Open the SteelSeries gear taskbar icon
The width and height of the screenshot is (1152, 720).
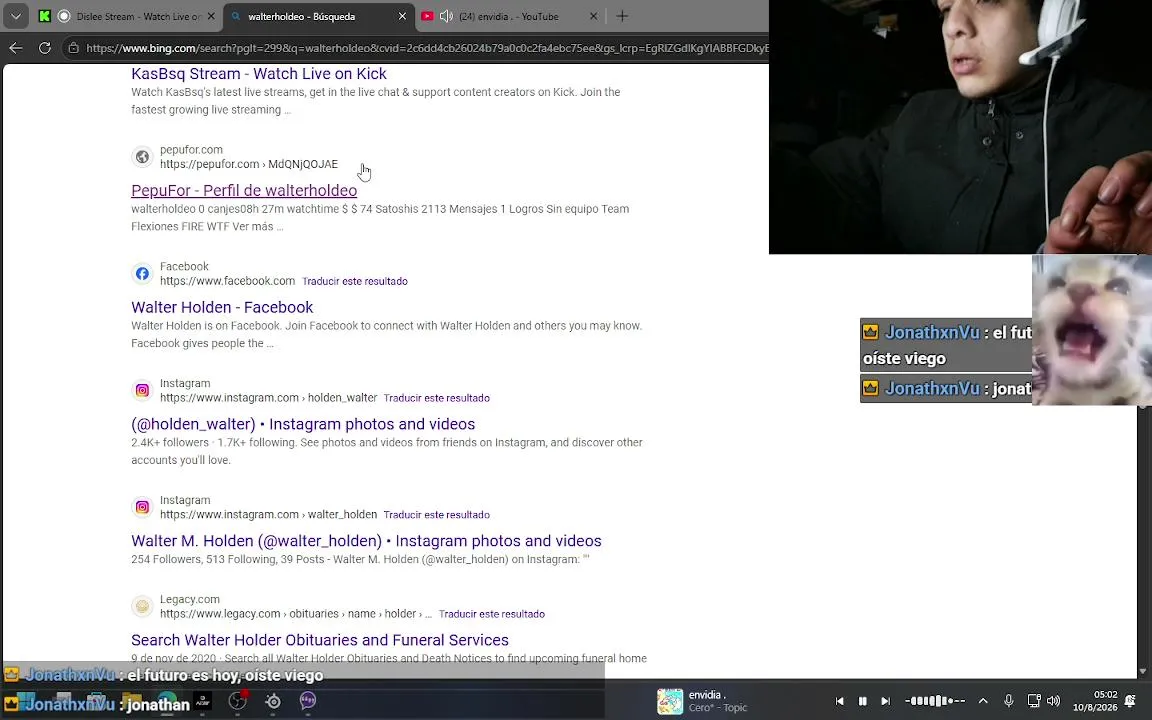[x=273, y=702]
